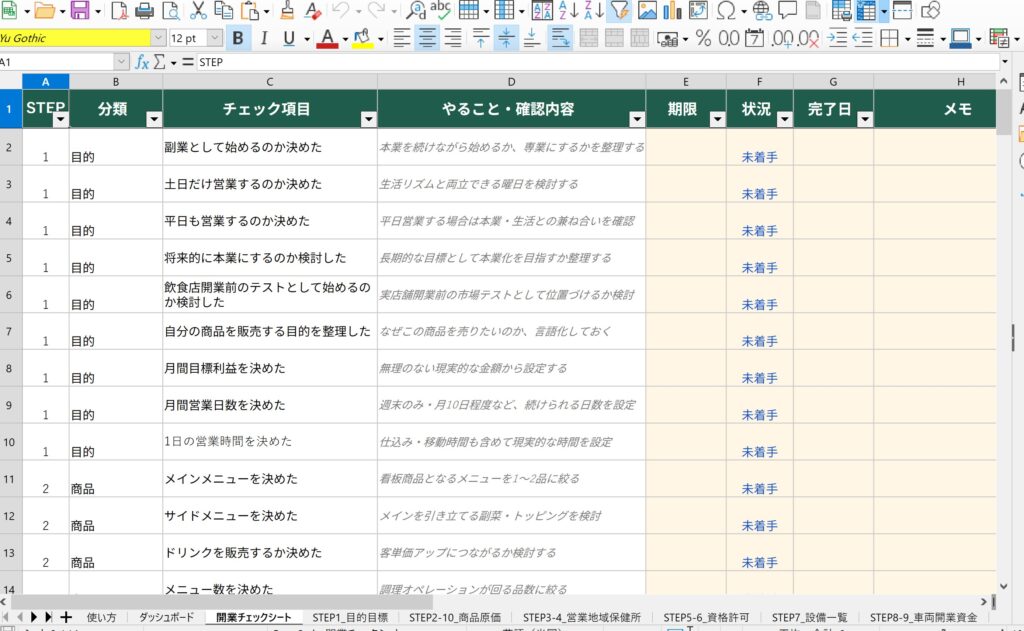Switch to the ダッシュボード sheet tab
This screenshot has width=1024, height=631.
coord(167,617)
